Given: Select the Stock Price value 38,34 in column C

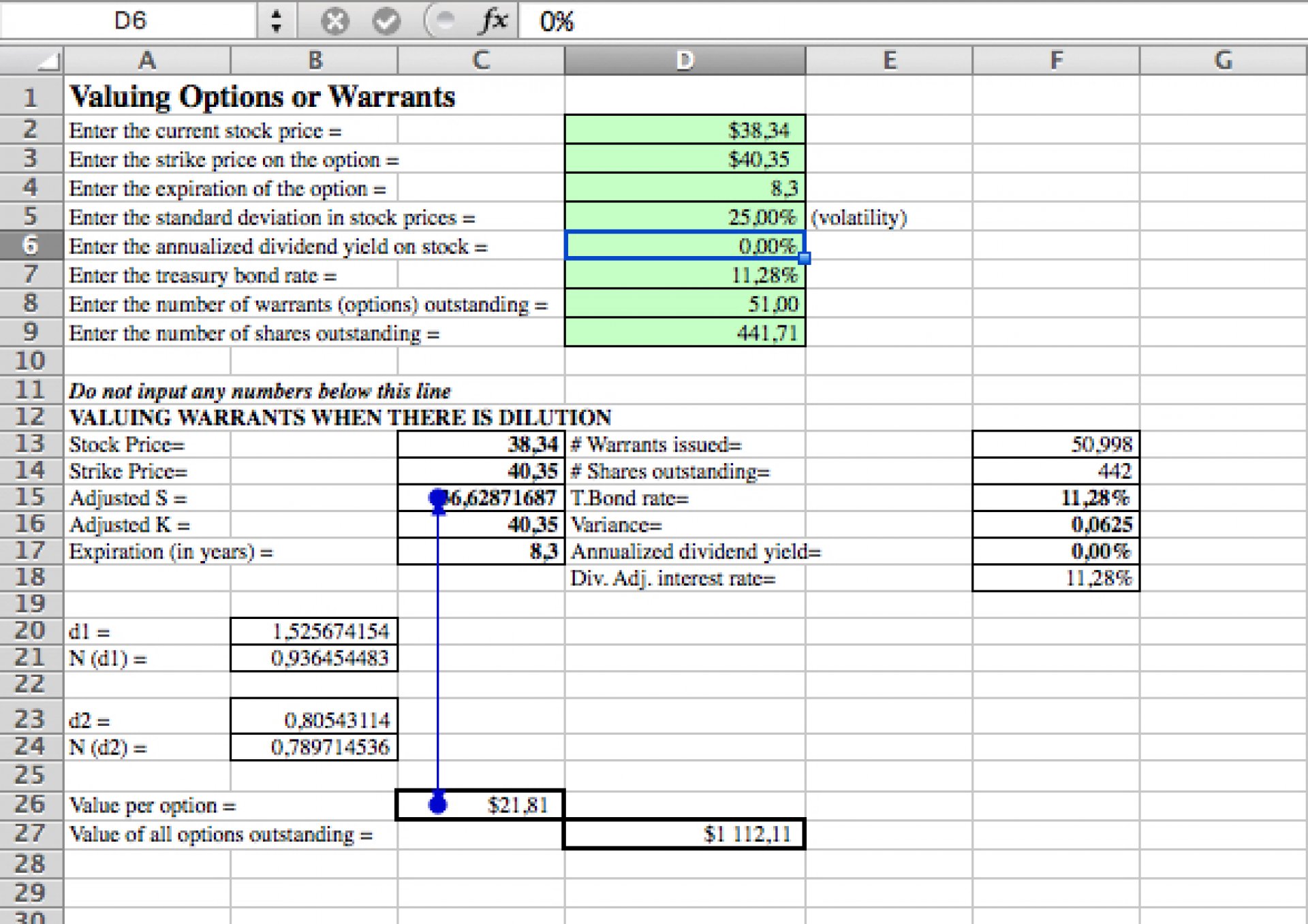Looking at the screenshot, I should [x=481, y=444].
